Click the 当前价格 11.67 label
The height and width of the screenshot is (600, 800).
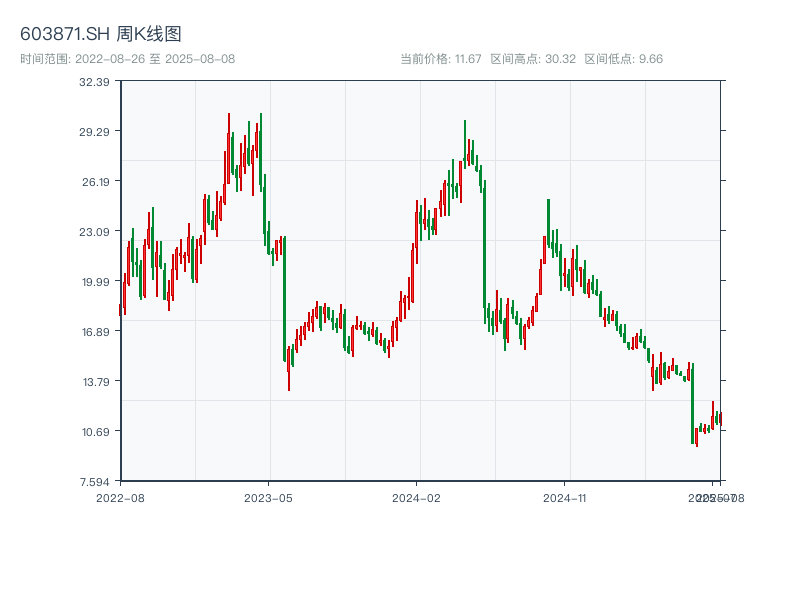441,59
